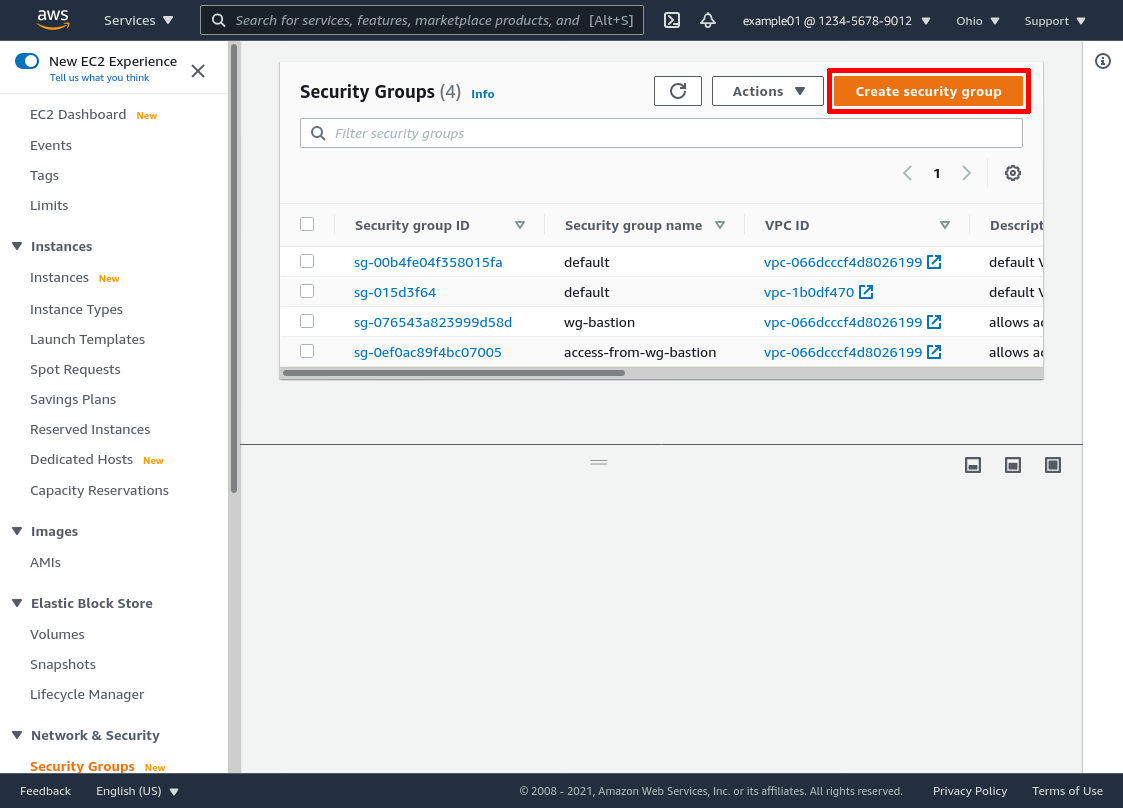This screenshot has height=808, width=1123.
Task: Open external link for sg-00b4fe04f358015fa VPC
Action: 934,262
